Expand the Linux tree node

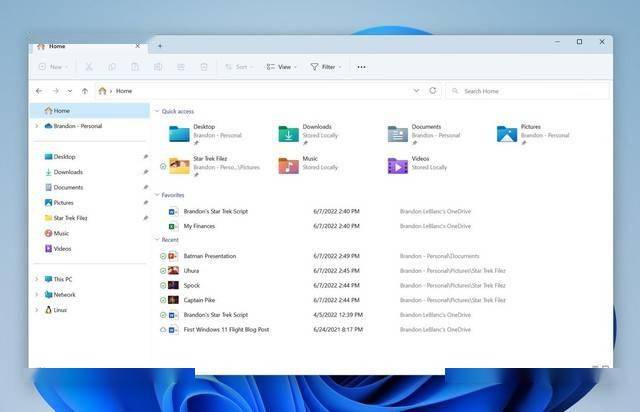[x=37, y=310]
